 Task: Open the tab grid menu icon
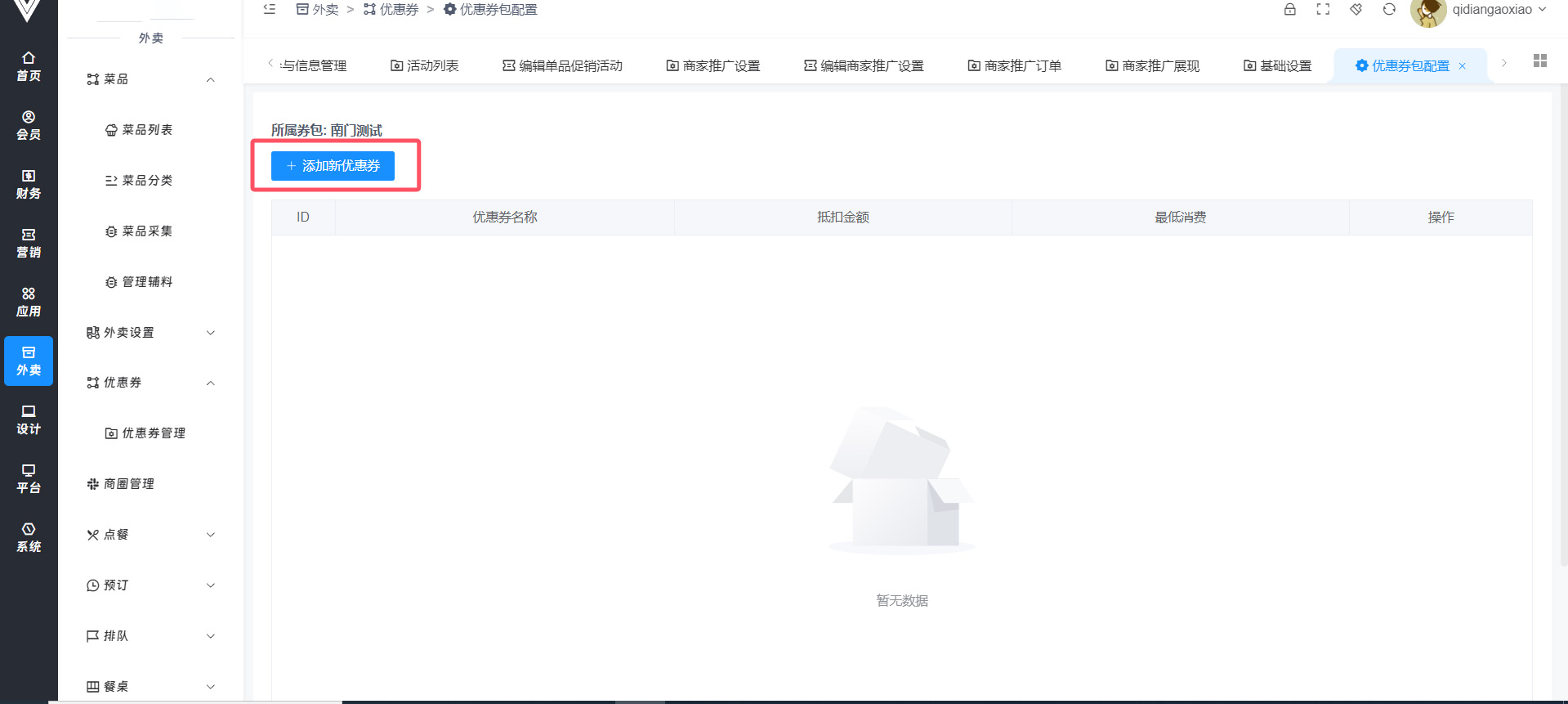(x=1539, y=61)
